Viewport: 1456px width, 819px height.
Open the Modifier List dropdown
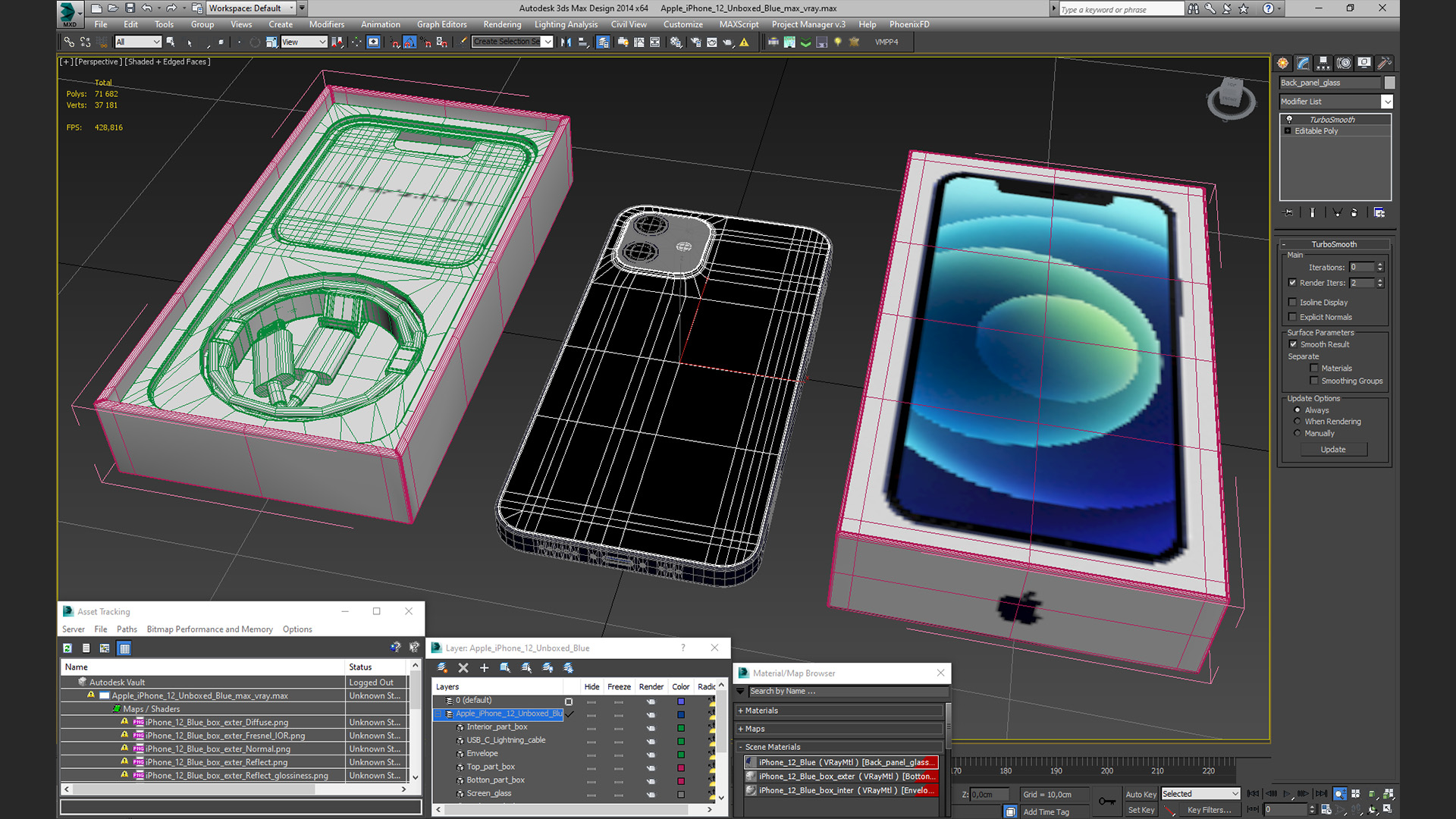(1388, 102)
